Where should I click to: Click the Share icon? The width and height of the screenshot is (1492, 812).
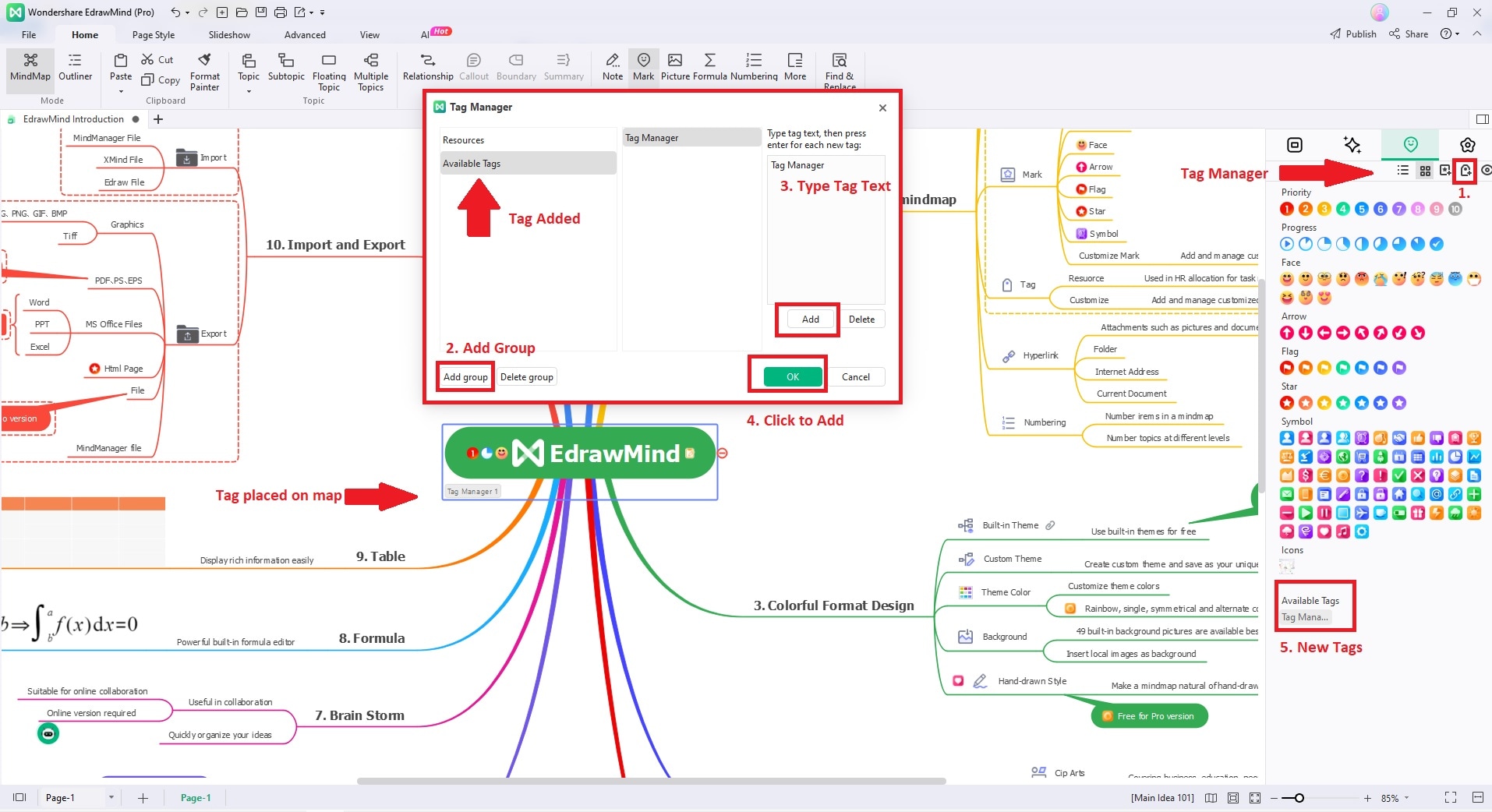tap(1395, 34)
